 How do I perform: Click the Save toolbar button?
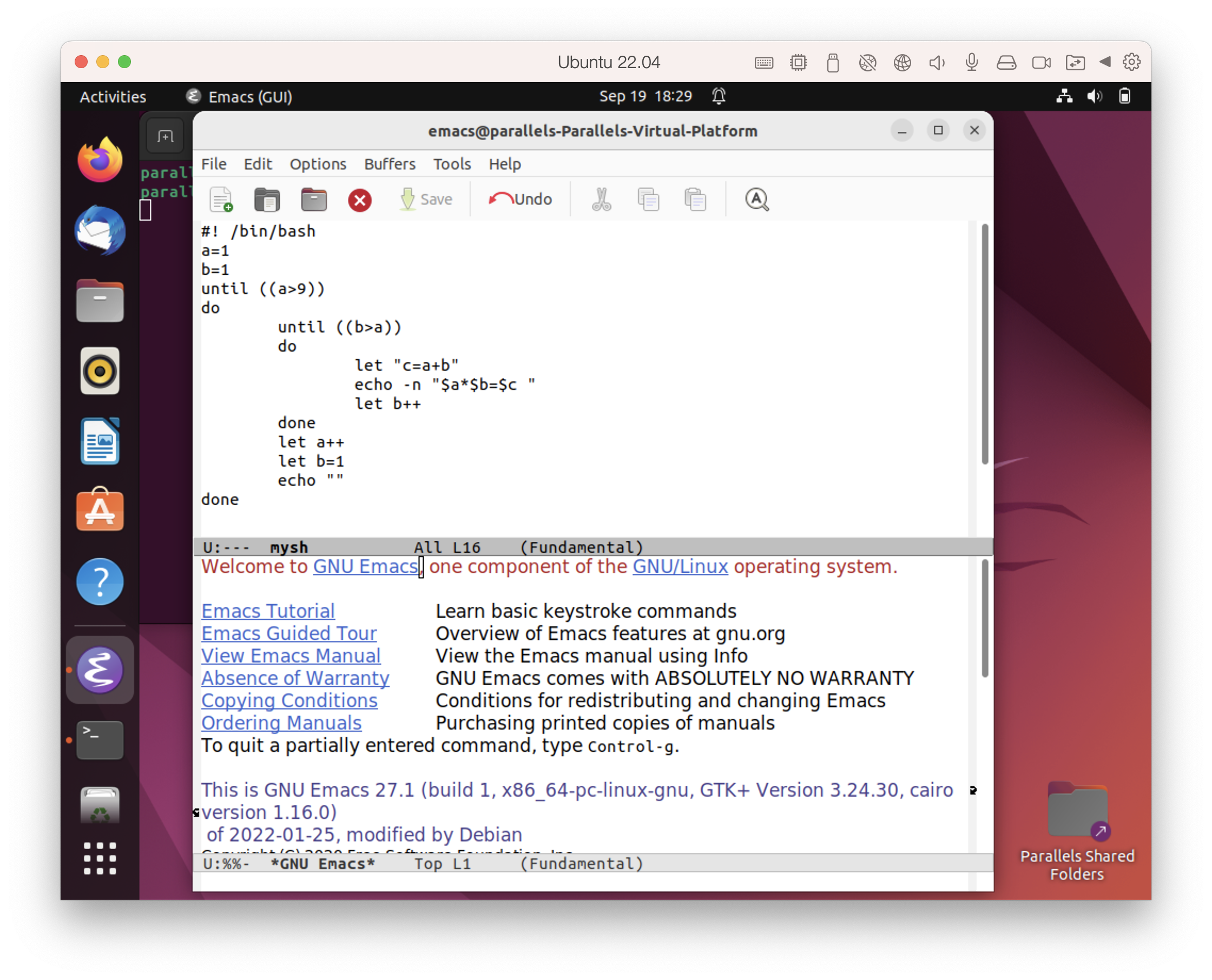pyautogui.click(x=426, y=199)
